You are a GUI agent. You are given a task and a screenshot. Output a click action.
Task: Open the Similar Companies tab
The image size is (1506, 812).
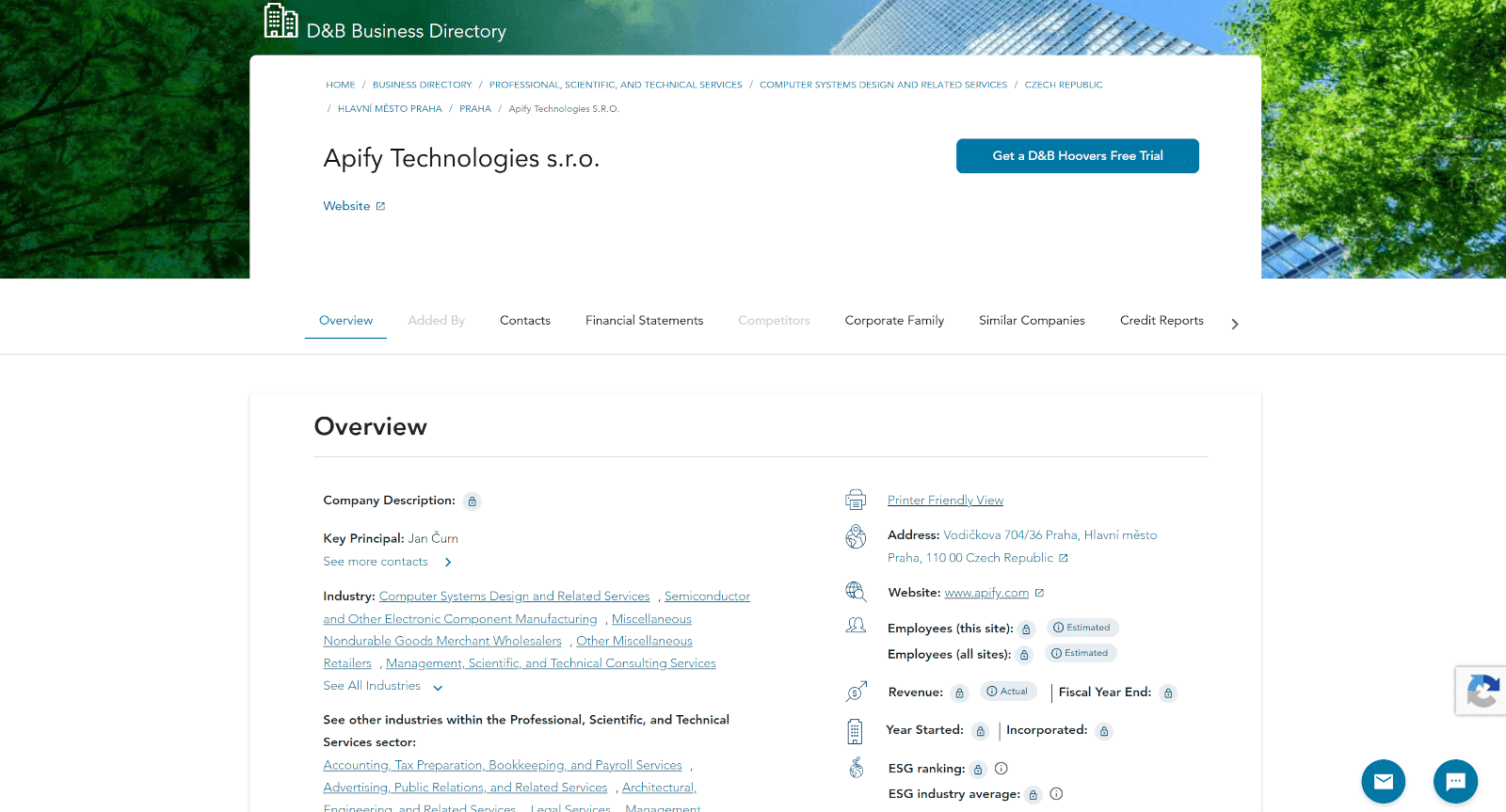tap(1032, 321)
